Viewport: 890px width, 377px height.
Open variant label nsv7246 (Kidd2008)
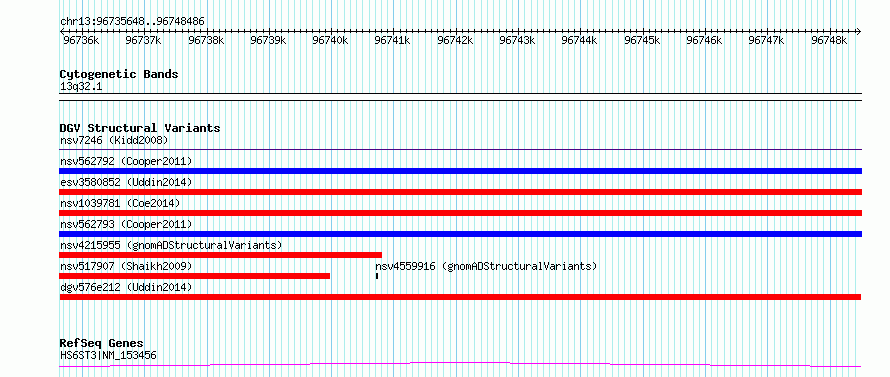point(114,140)
